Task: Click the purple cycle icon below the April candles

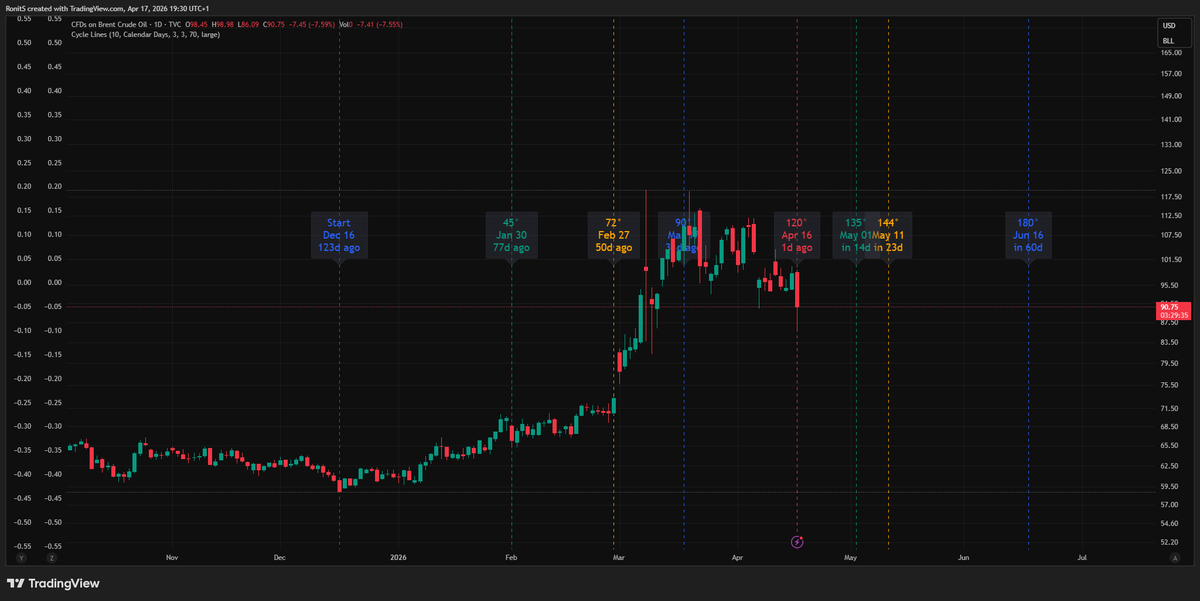Action: [797, 541]
